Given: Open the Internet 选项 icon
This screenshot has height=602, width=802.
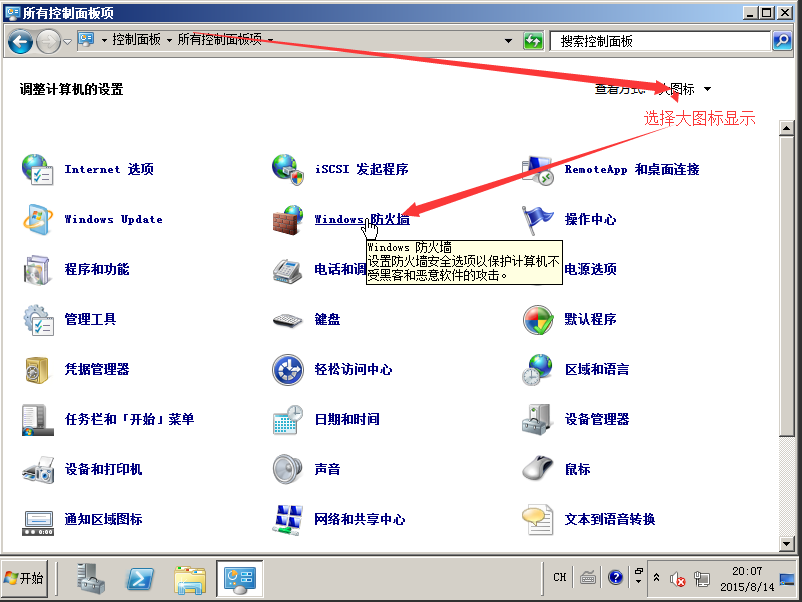Looking at the screenshot, I should pos(37,169).
